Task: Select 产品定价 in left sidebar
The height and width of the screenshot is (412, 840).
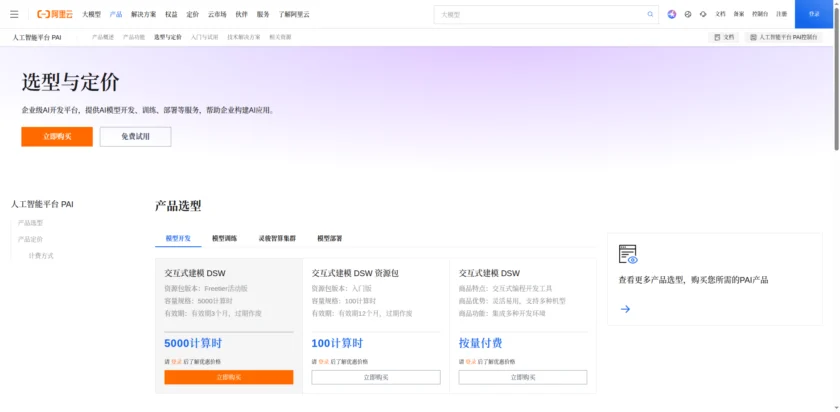Action: pos(31,239)
